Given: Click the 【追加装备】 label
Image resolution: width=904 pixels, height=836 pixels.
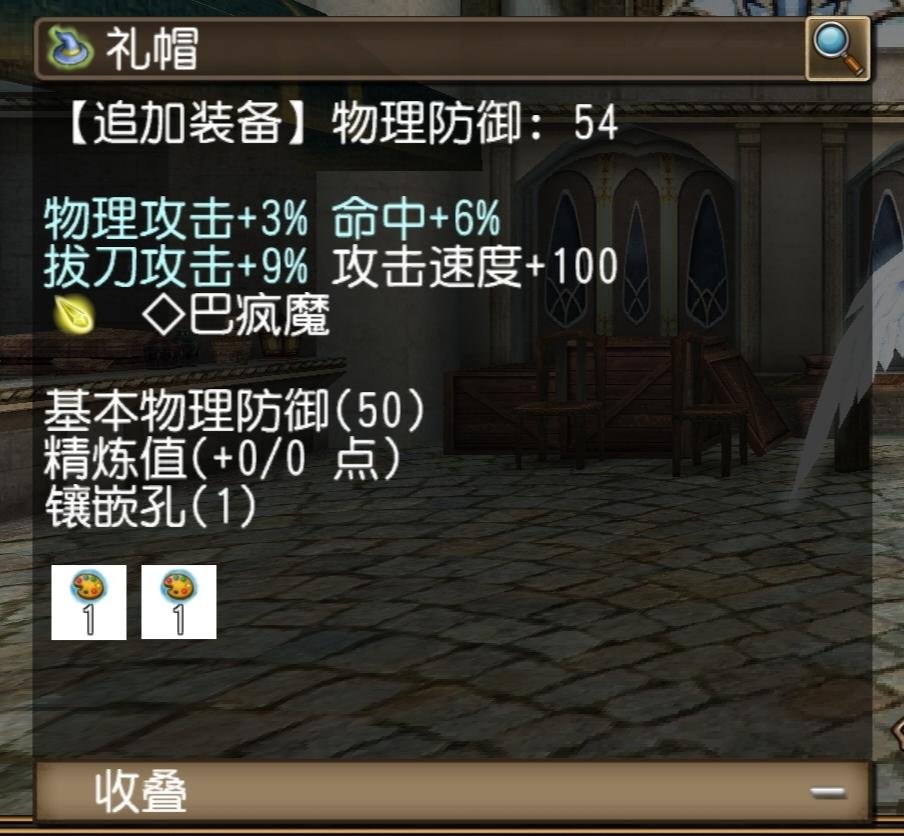Looking at the screenshot, I should [x=188, y=122].
